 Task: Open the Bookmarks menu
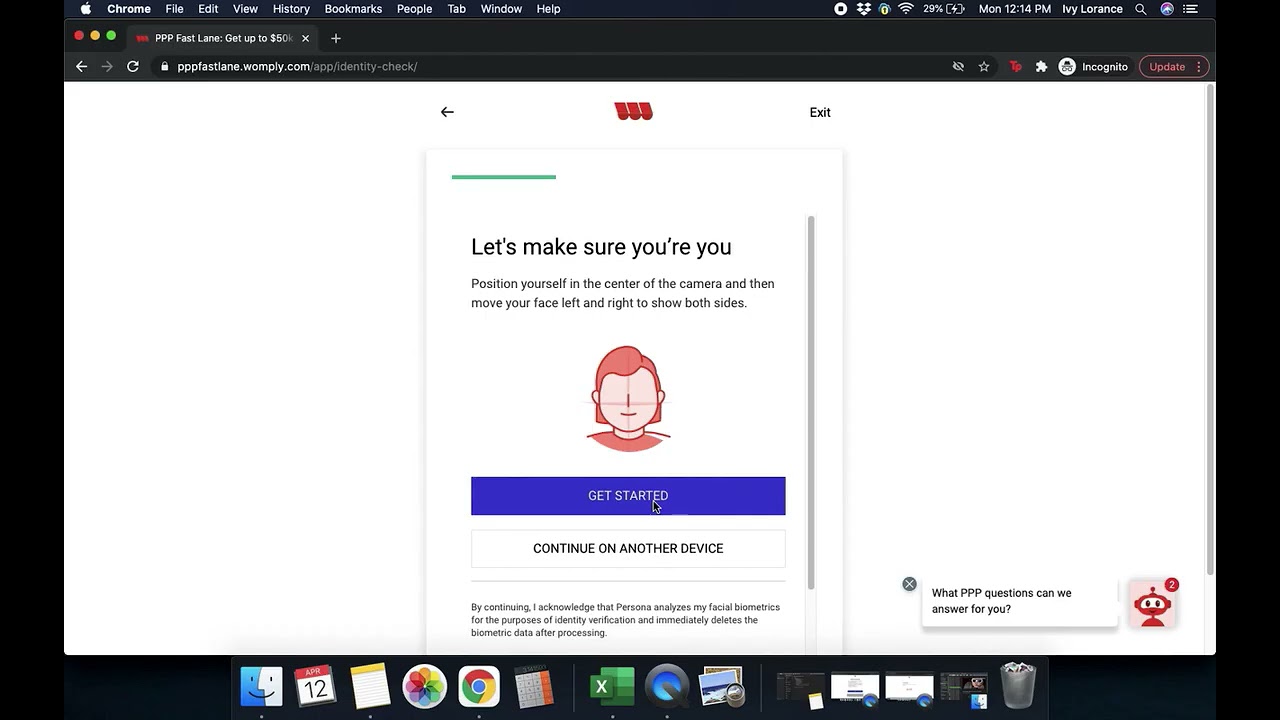click(x=353, y=9)
